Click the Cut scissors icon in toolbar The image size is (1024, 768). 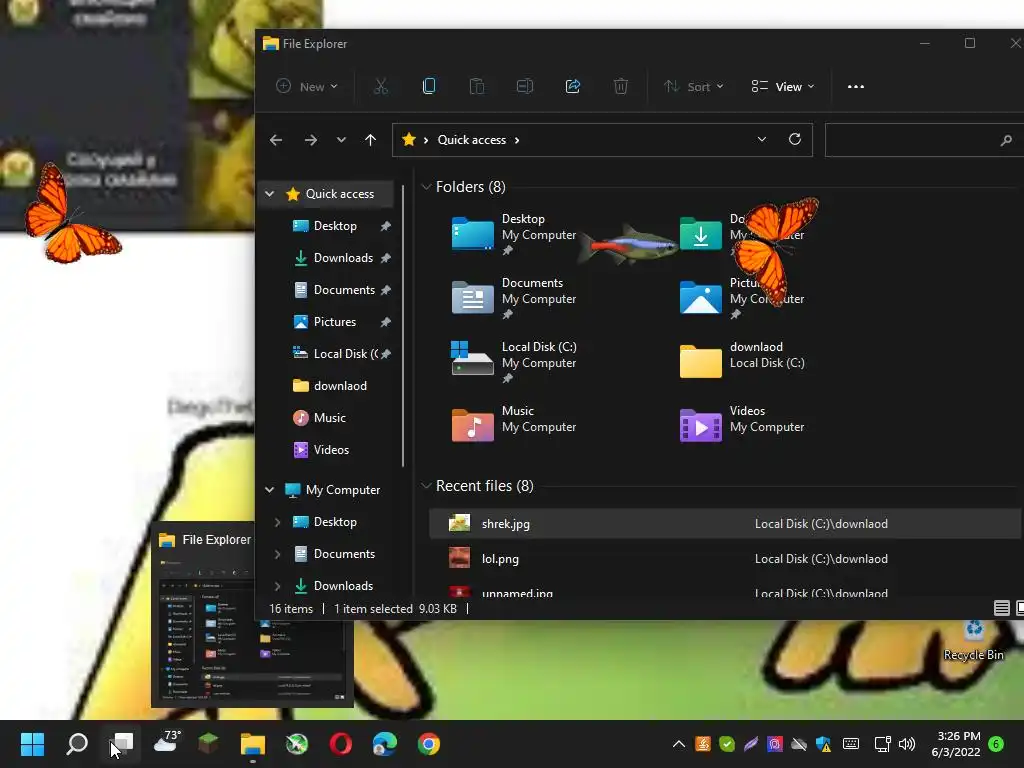[381, 86]
